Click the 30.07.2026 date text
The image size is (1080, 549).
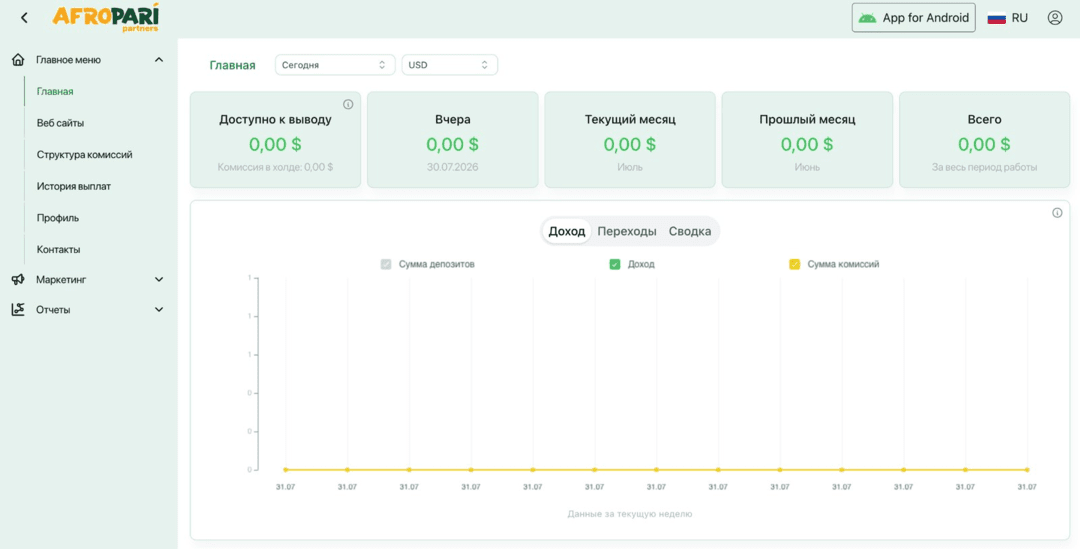click(x=453, y=167)
